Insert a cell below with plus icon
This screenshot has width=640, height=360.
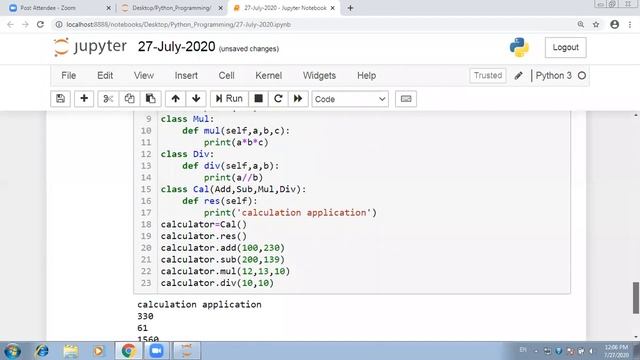click(84, 99)
